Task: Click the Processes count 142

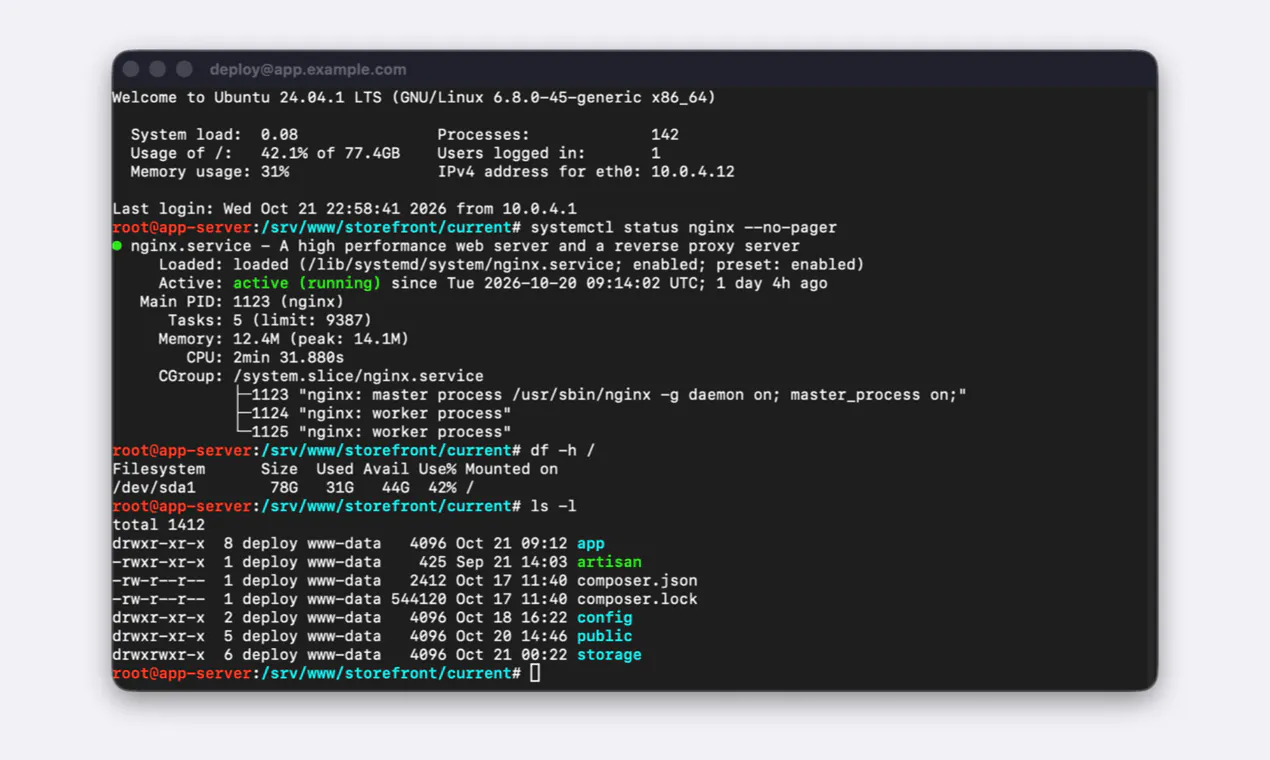Action: pyautogui.click(x=665, y=135)
